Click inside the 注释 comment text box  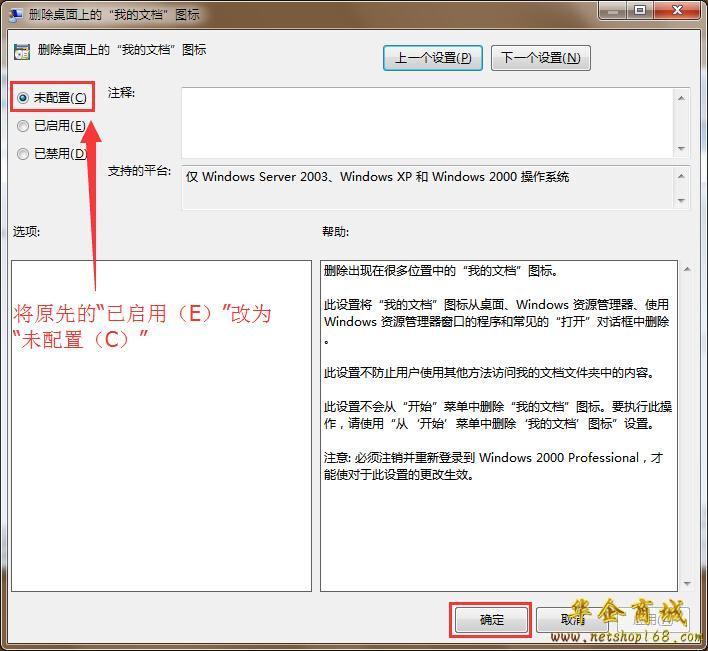point(427,123)
